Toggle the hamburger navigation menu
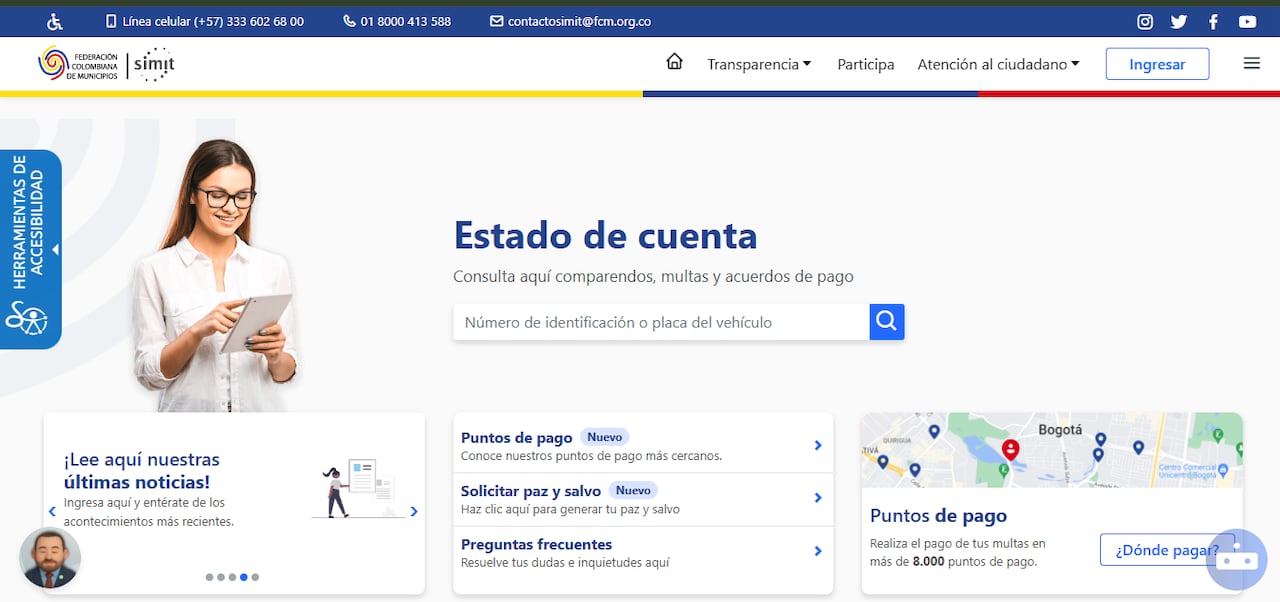This screenshot has width=1280, height=602. [x=1251, y=63]
